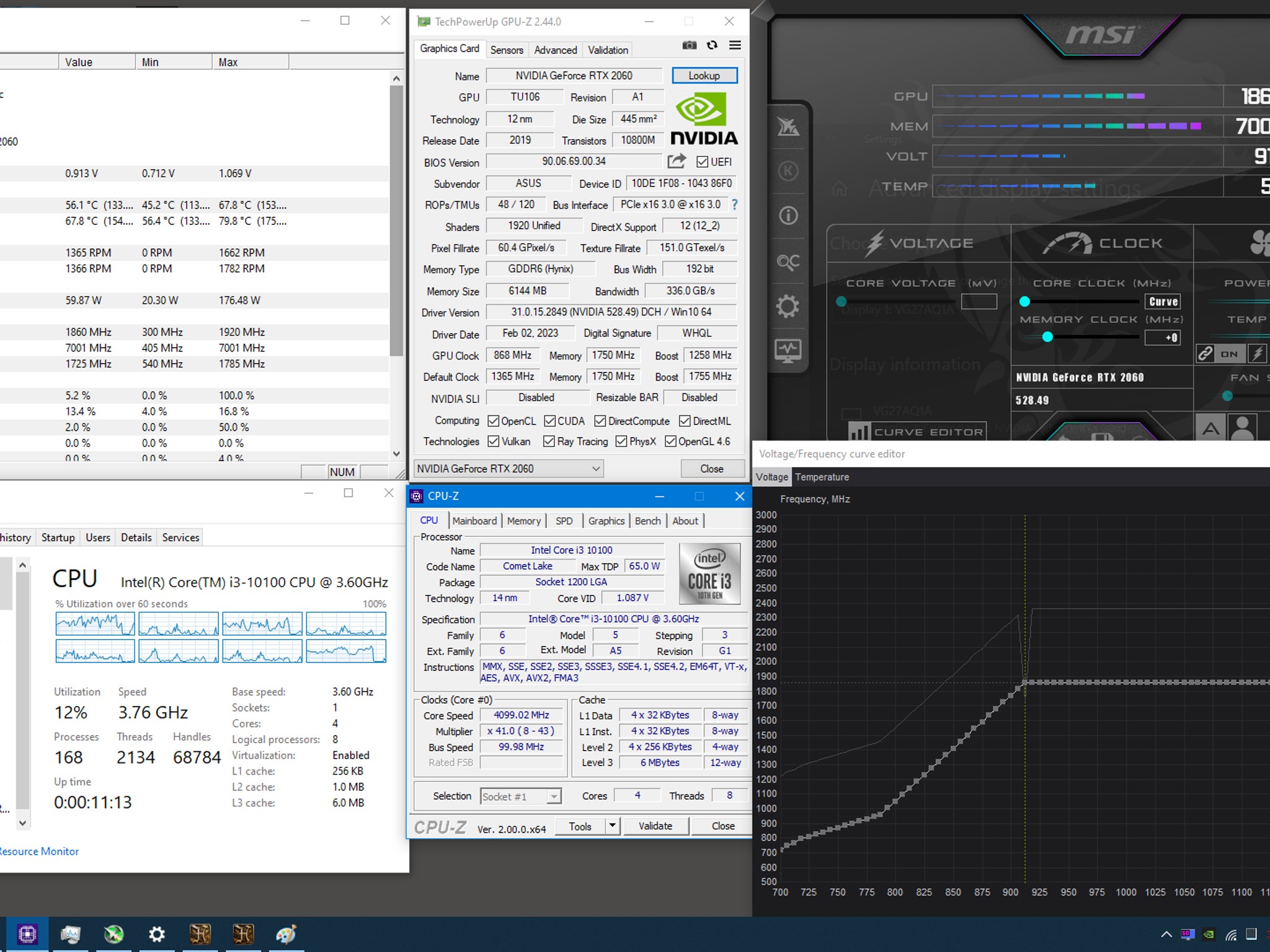The image size is (1270, 952).
Task: Adjust the Core Voltage slider handle
Action: point(841,301)
